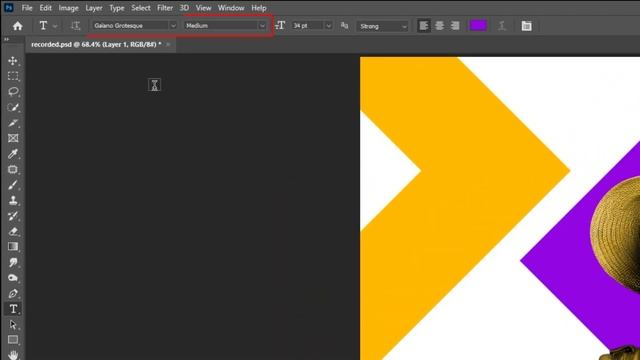Screen dimensions: 640x360
Task: Open the File menu
Action: (x=27, y=8)
